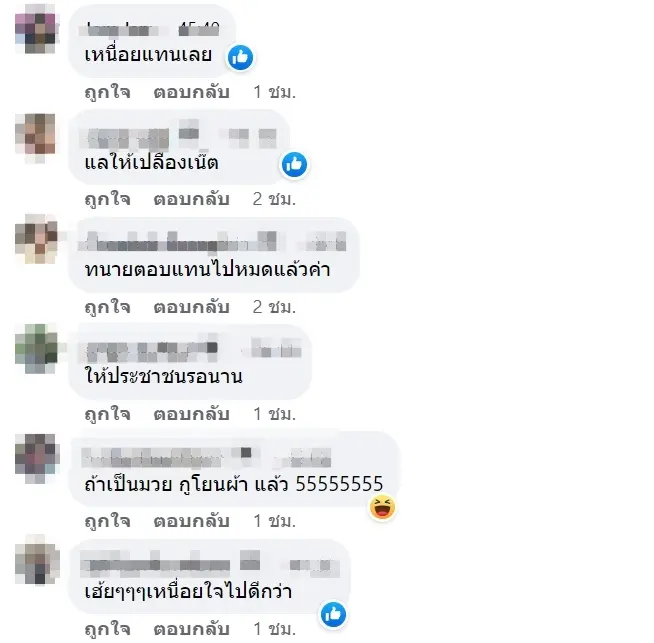Click the blurred author name above 'ทนายตอบแทนไปหมดแล้วค่า'

[x=212, y=241]
